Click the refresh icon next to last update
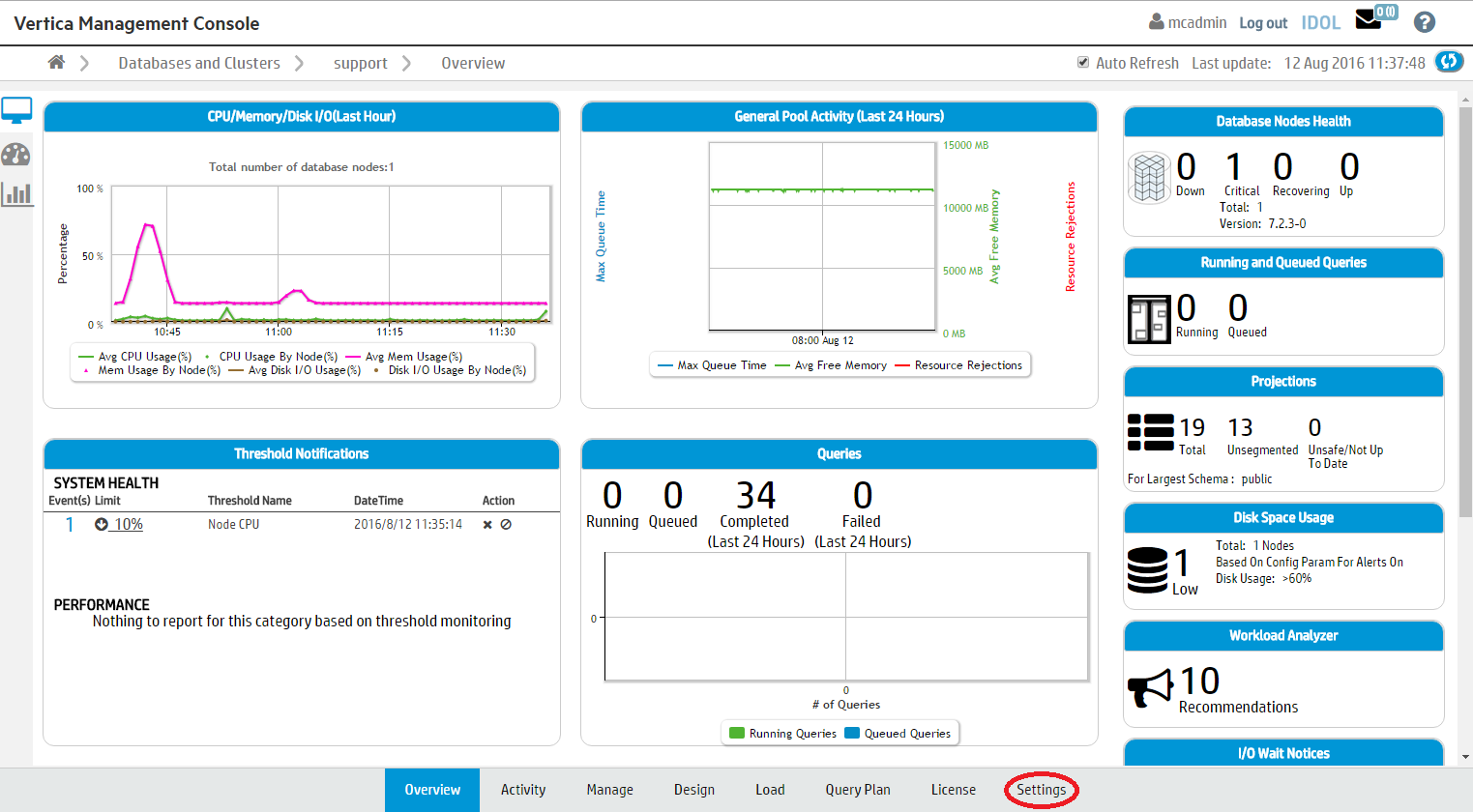Image resolution: width=1473 pixels, height=812 pixels. point(1448,62)
